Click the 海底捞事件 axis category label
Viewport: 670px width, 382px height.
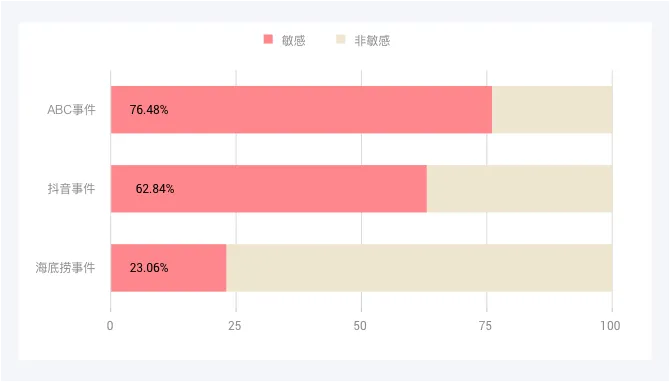[x=65, y=268]
